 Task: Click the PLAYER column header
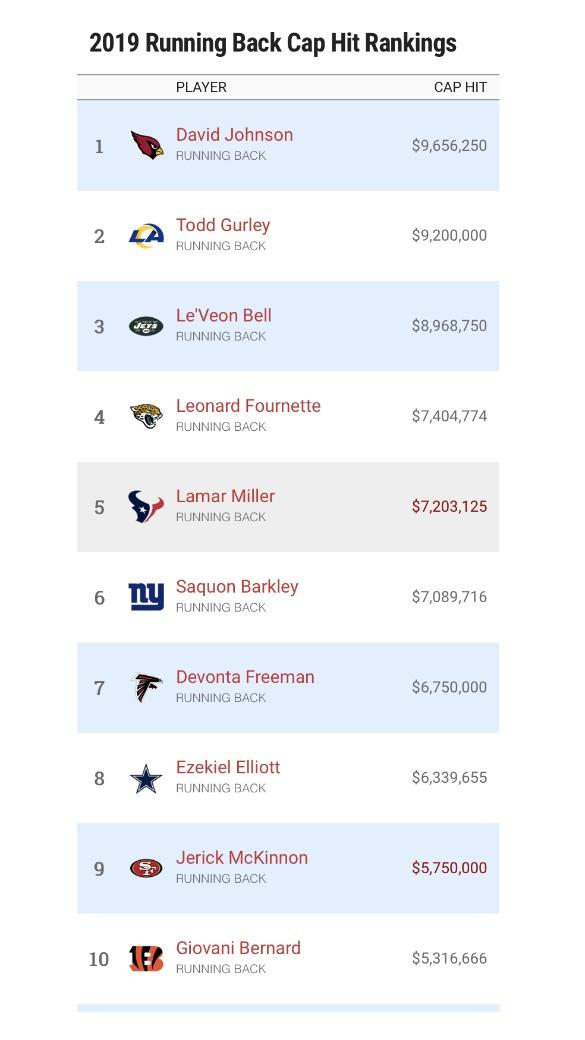(x=201, y=88)
